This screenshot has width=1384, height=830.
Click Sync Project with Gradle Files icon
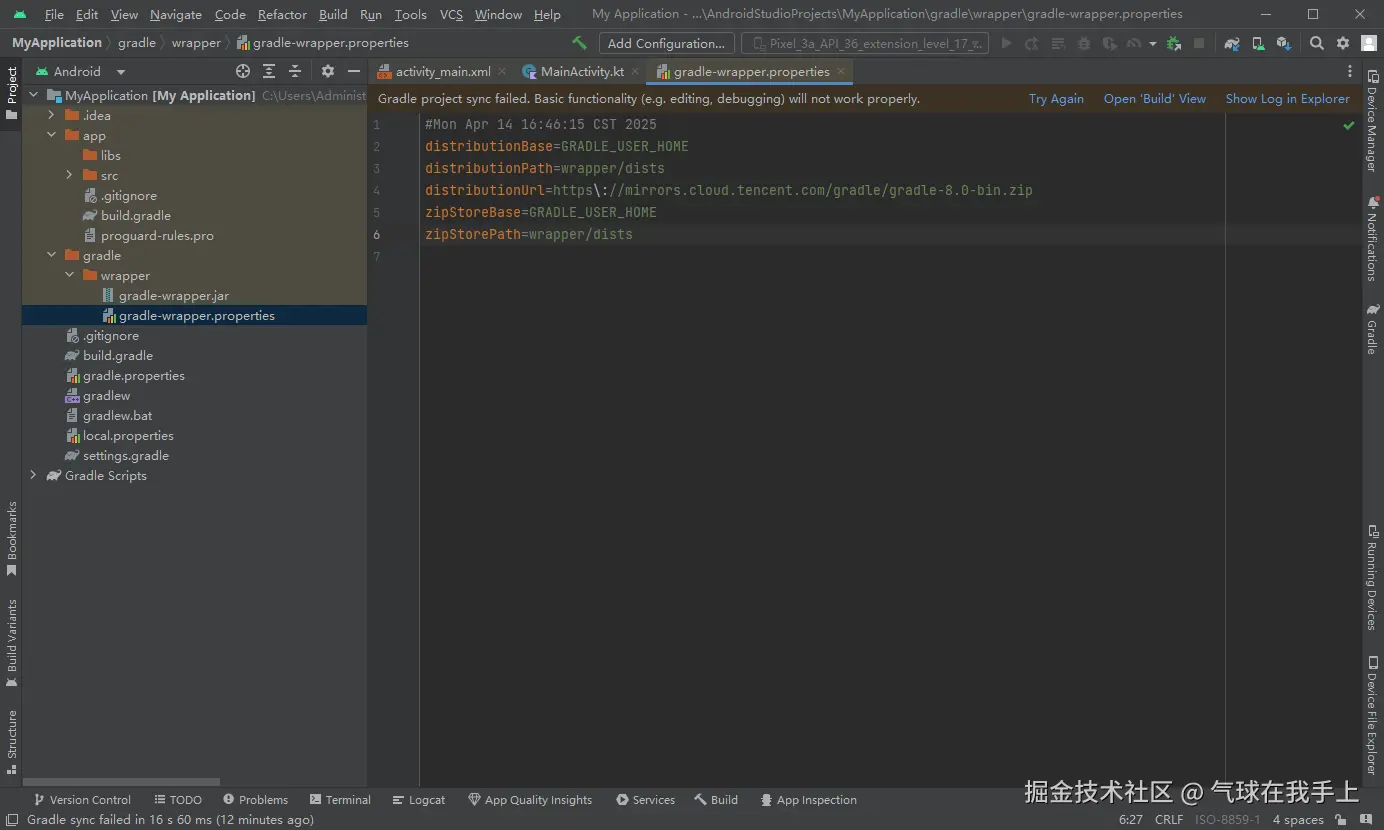(x=1232, y=43)
